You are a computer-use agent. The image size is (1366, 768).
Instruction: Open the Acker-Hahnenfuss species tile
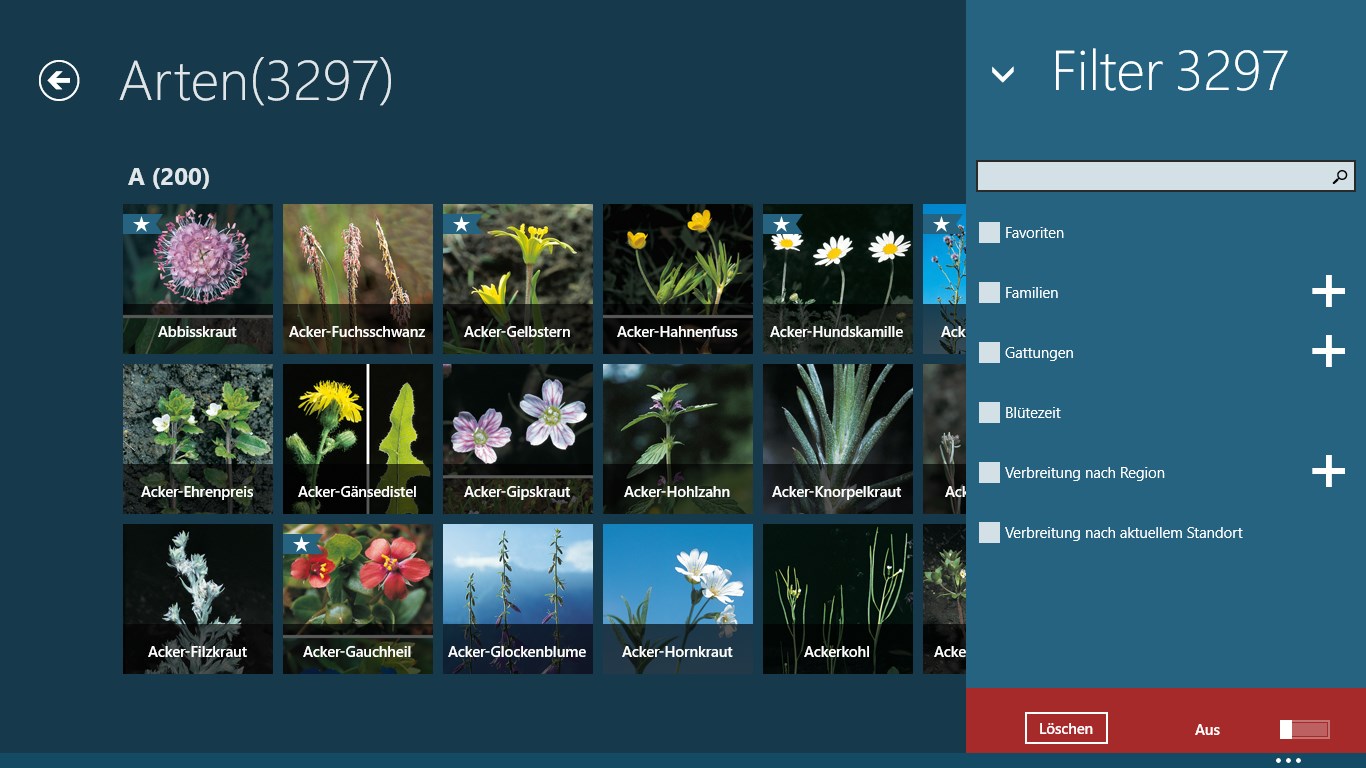coord(677,279)
